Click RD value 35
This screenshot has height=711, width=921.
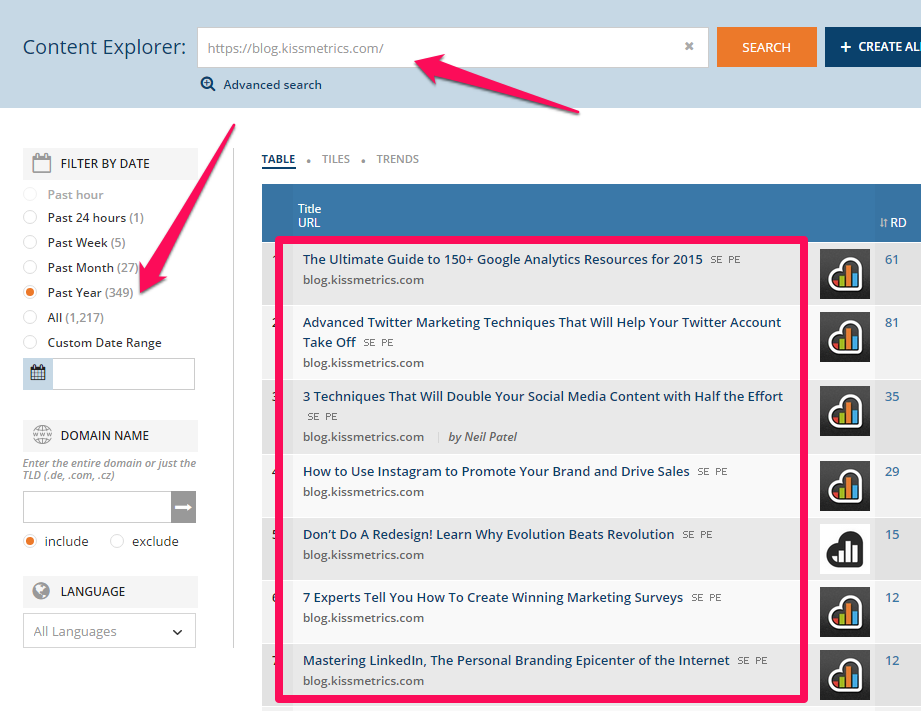[x=892, y=396]
